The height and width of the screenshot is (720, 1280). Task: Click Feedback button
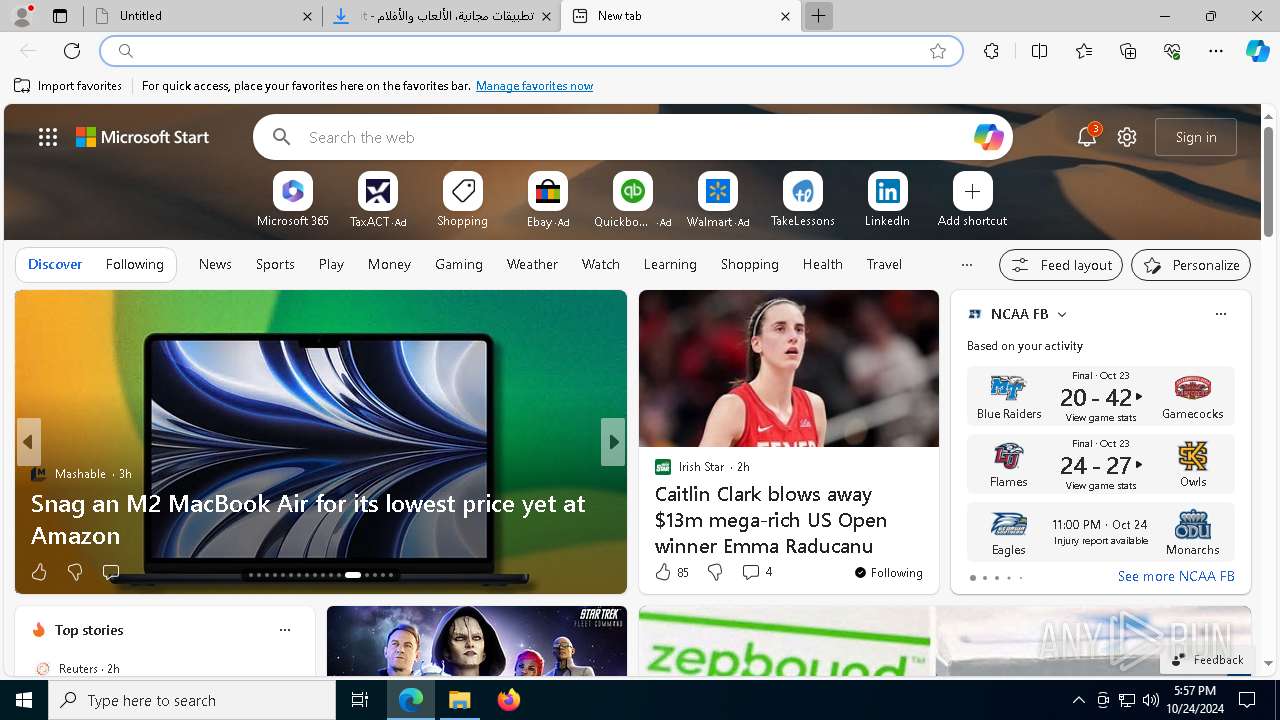tap(1207, 660)
